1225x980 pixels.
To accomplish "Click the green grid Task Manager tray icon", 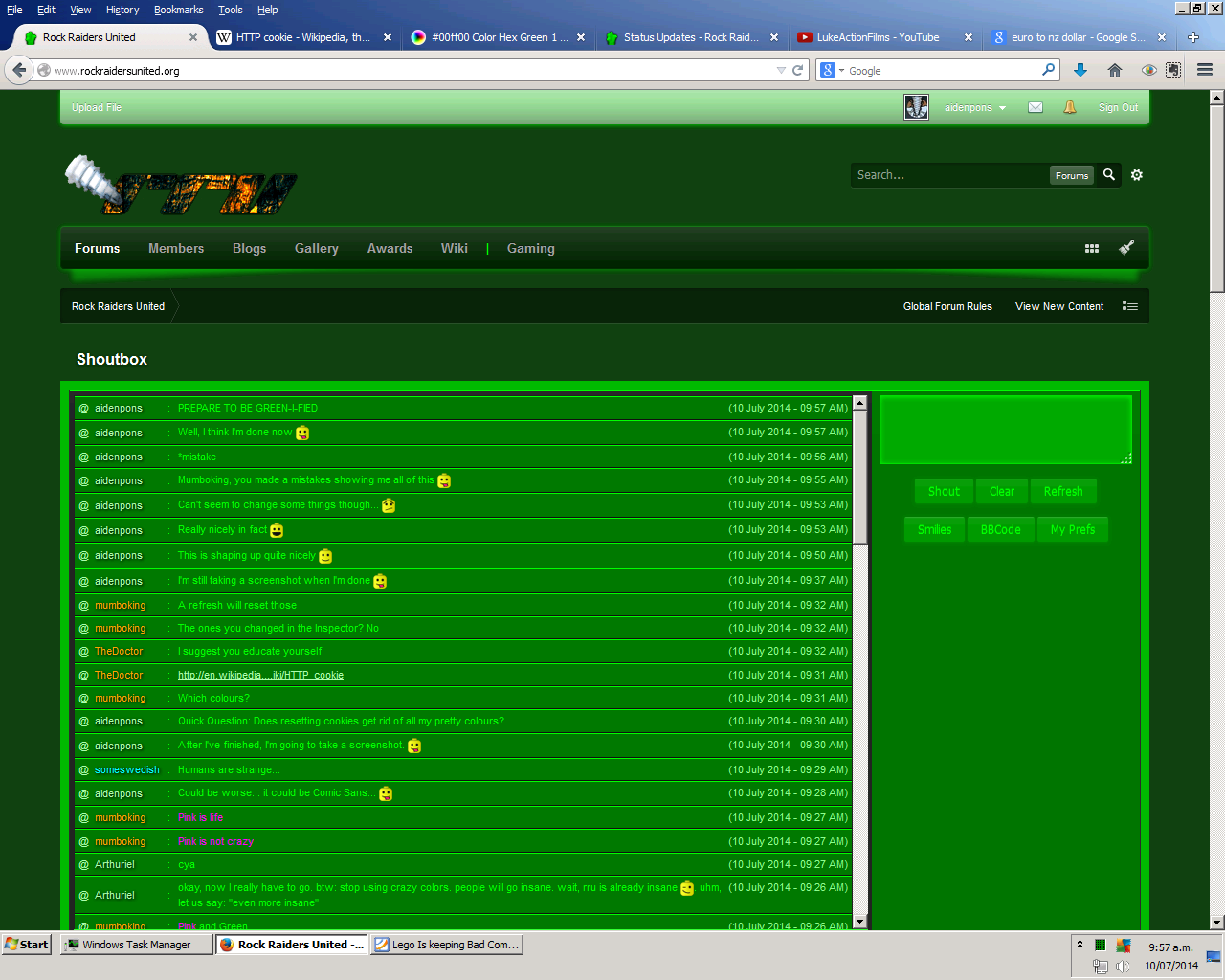I will point(1101,945).
